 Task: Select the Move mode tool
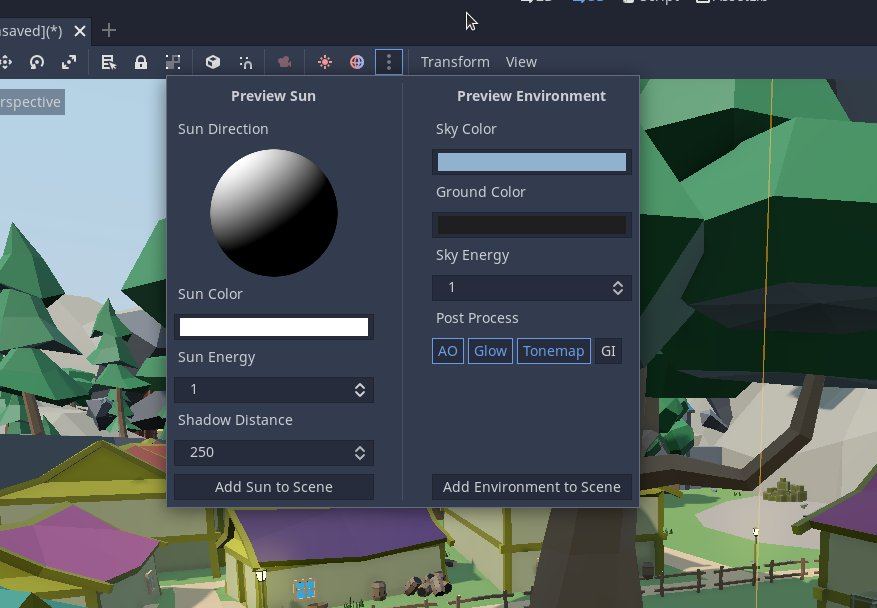click(8, 62)
